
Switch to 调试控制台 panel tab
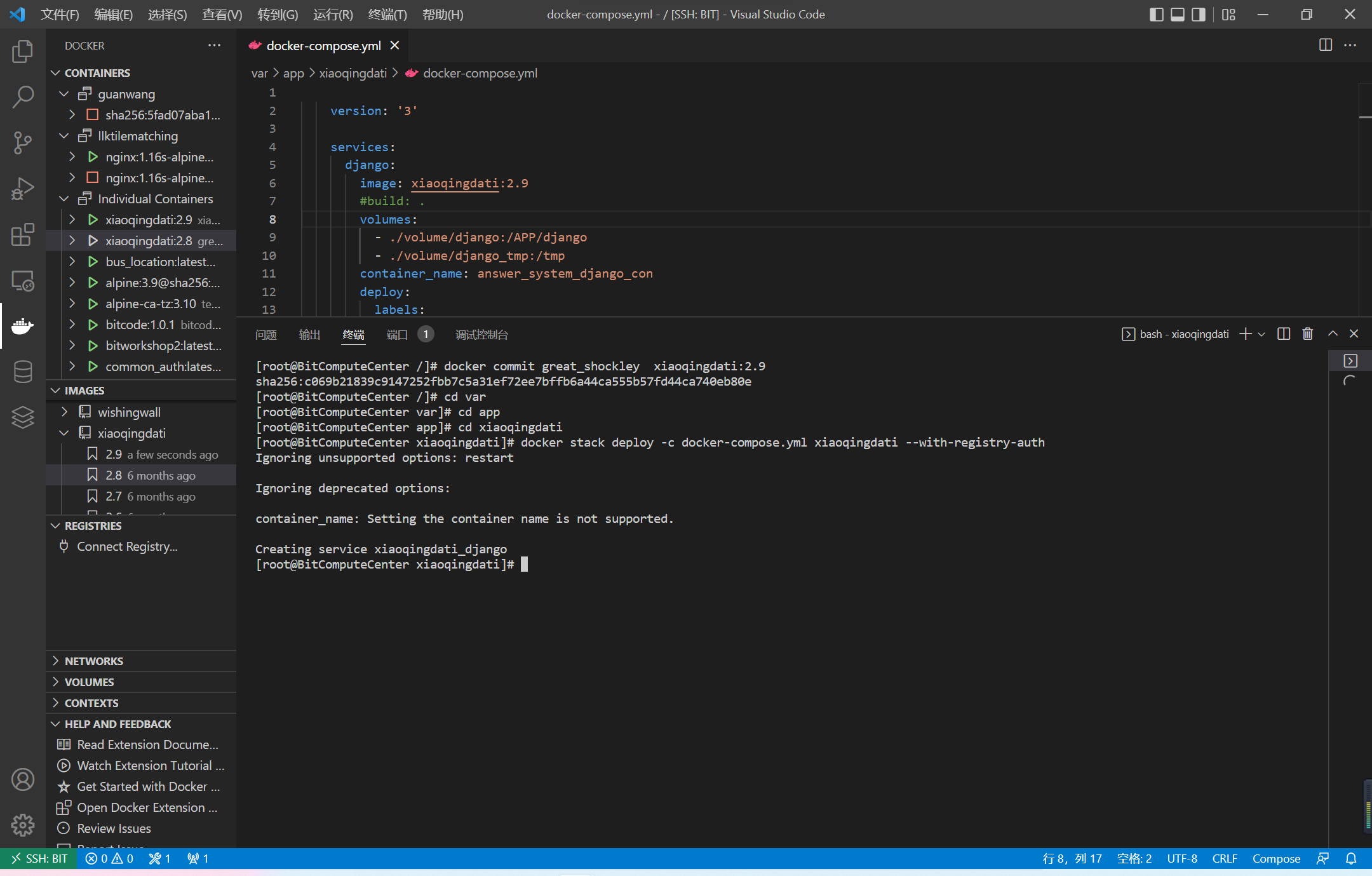[481, 335]
